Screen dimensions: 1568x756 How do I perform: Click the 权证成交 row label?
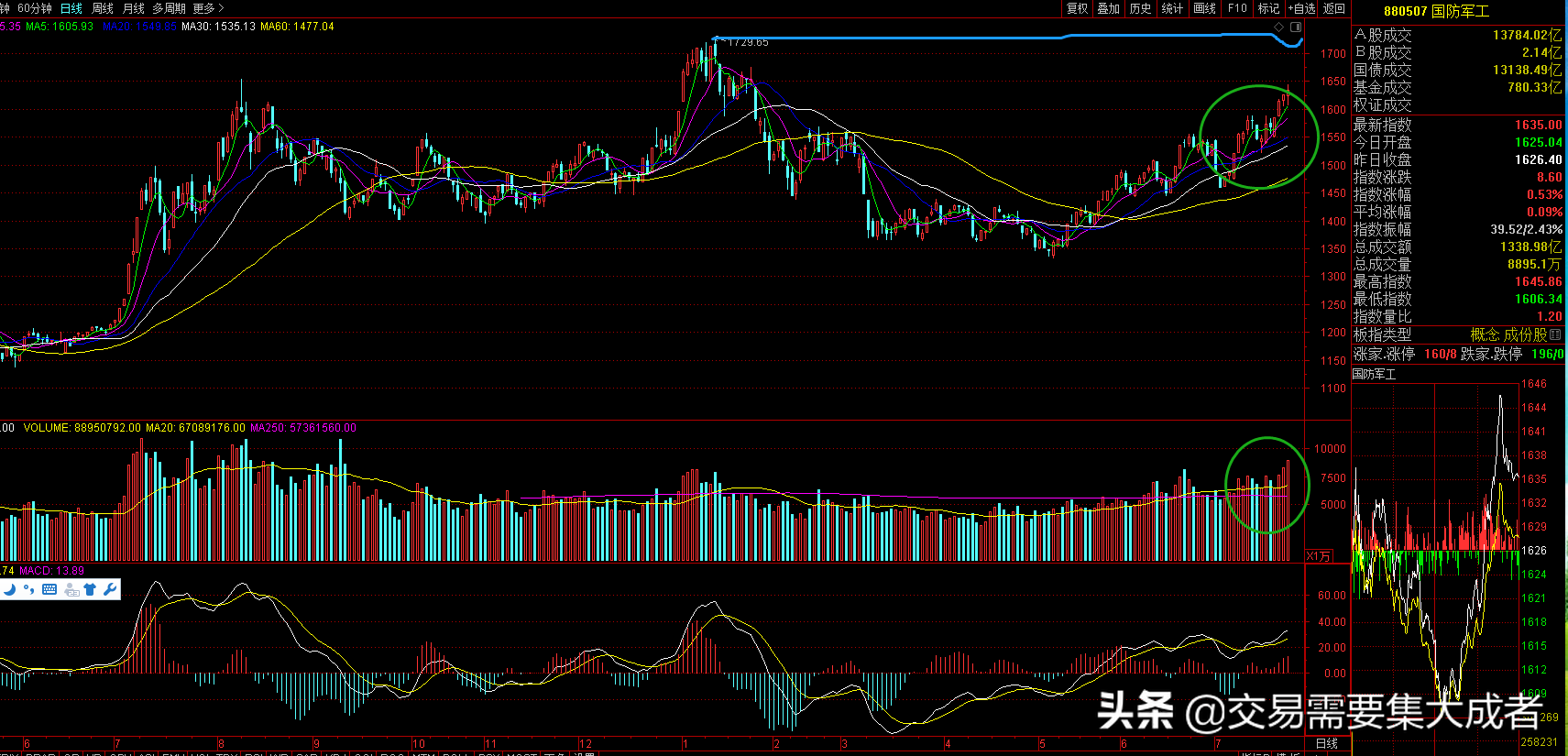[x=1383, y=105]
